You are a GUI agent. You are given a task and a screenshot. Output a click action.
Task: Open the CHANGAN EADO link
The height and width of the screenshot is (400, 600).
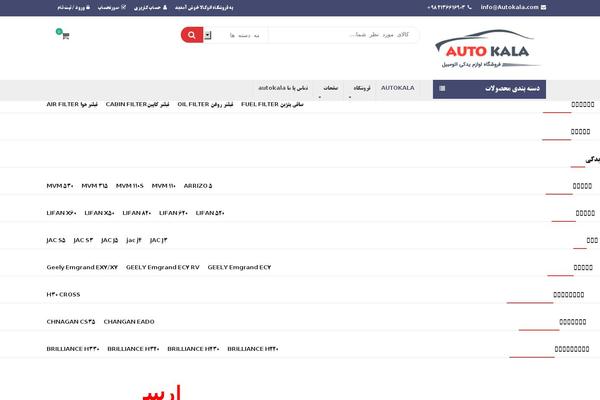click(x=129, y=322)
